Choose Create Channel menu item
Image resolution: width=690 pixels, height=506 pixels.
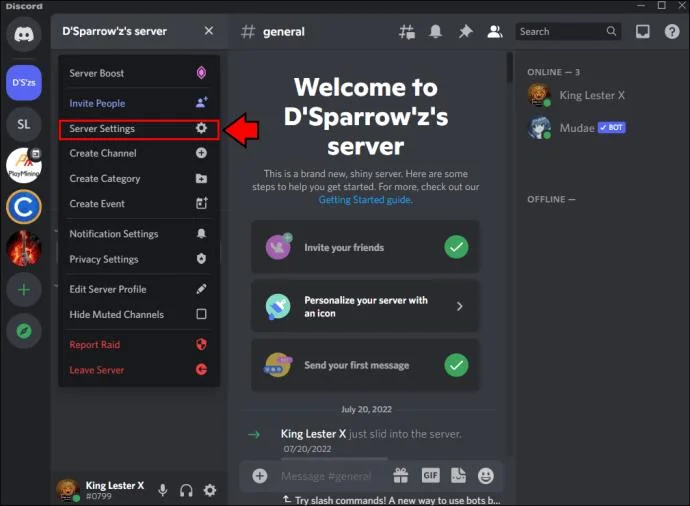pyautogui.click(x=139, y=153)
